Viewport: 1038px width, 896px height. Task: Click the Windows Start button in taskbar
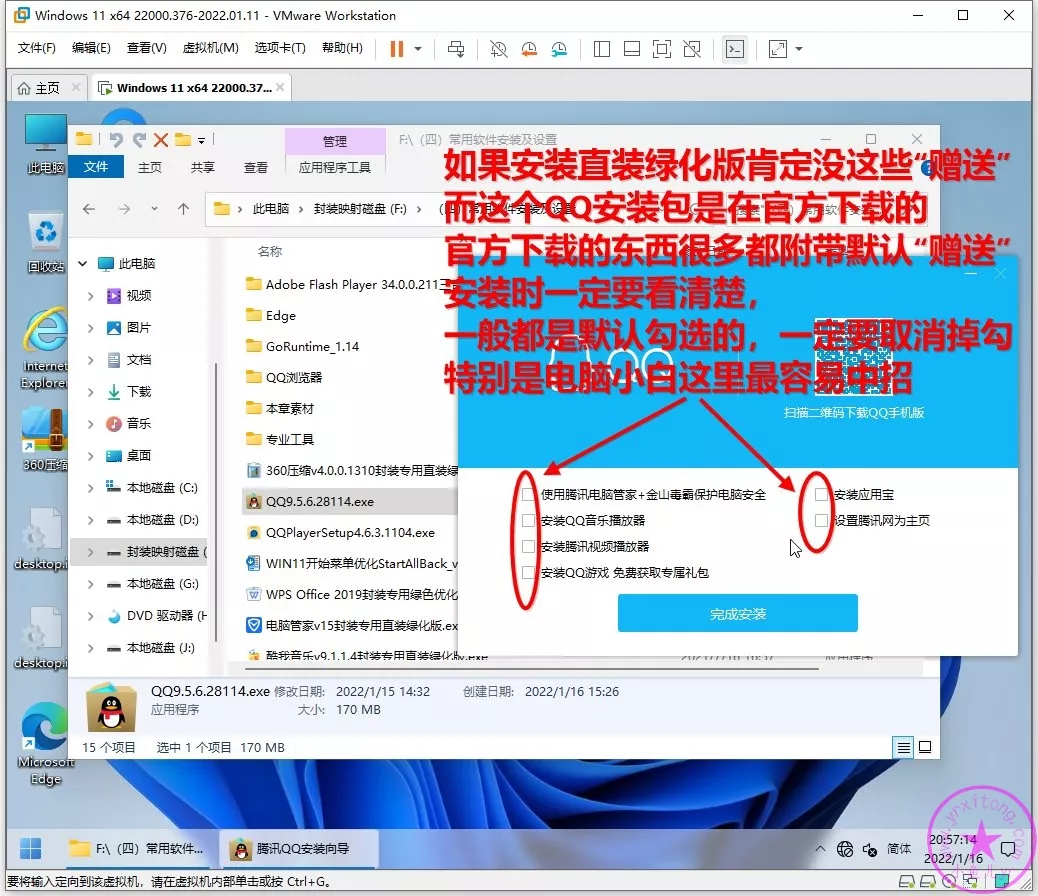[31, 848]
